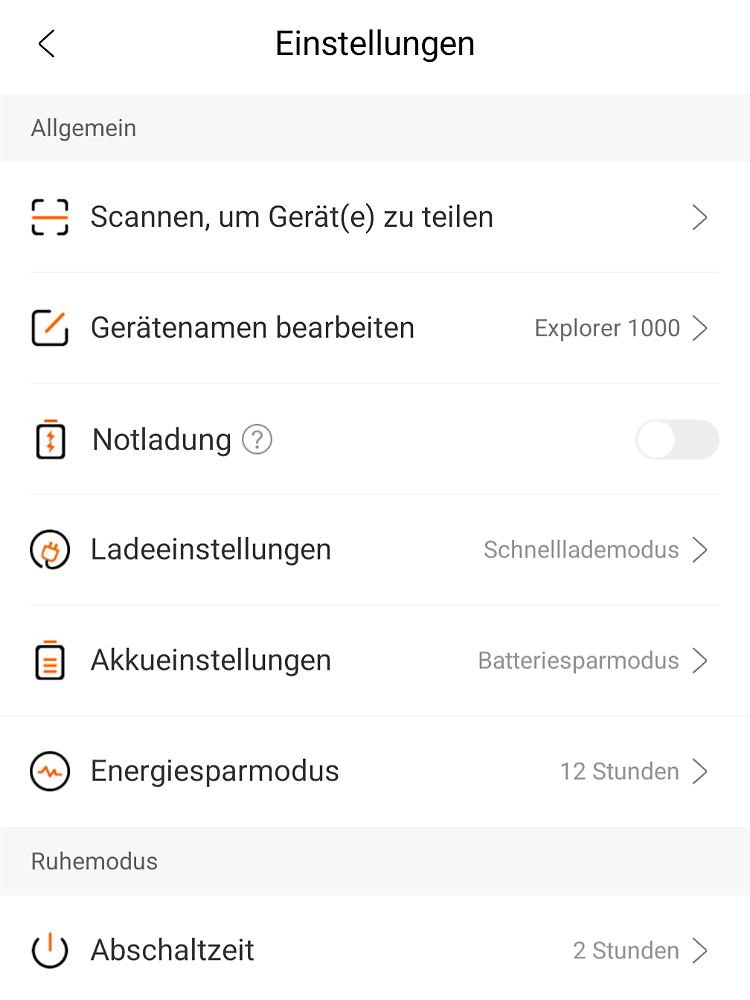Click the Explorer 1000 device name

coord(607,328)
